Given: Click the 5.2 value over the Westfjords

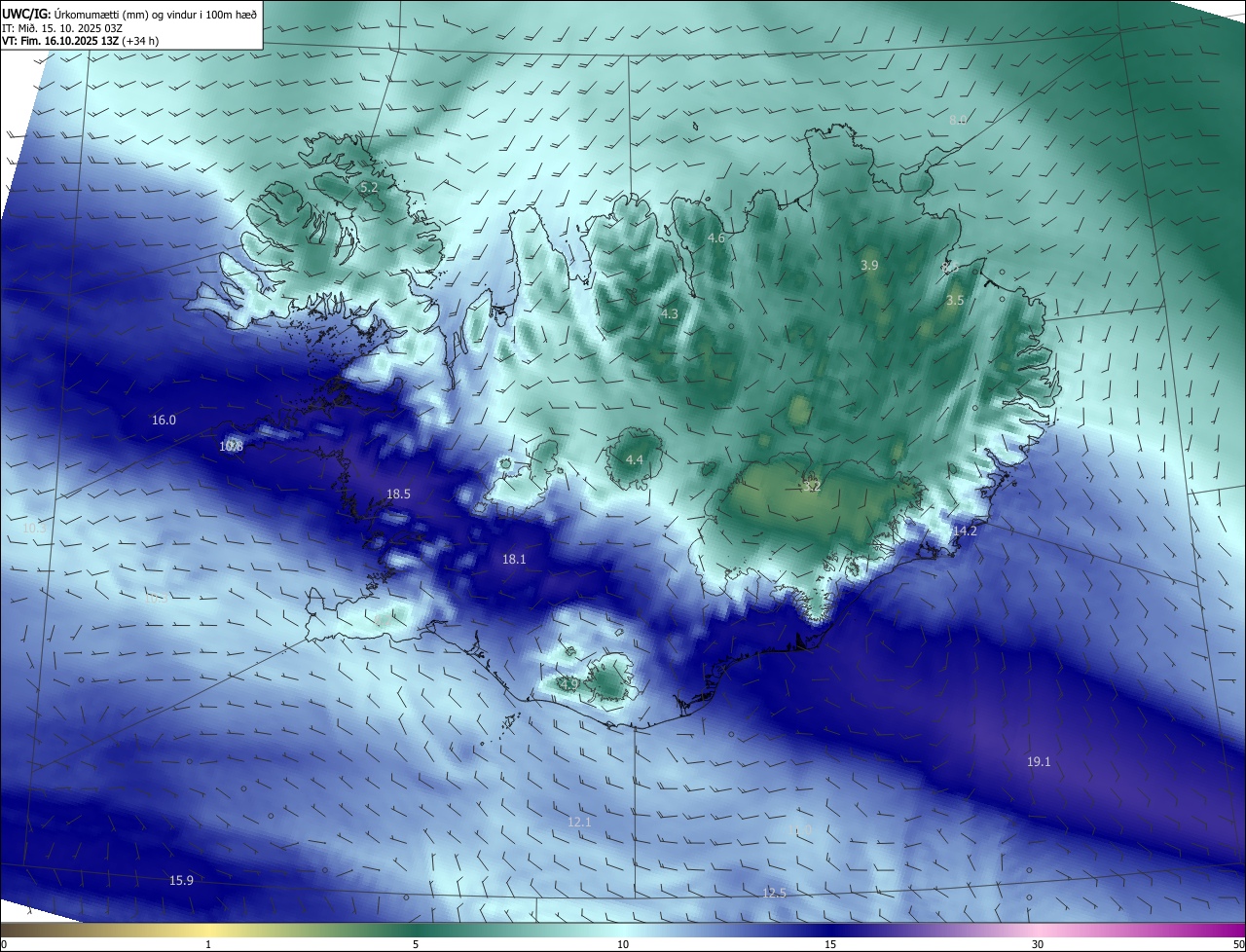Looking at the screenshot, I should [369, 187].
